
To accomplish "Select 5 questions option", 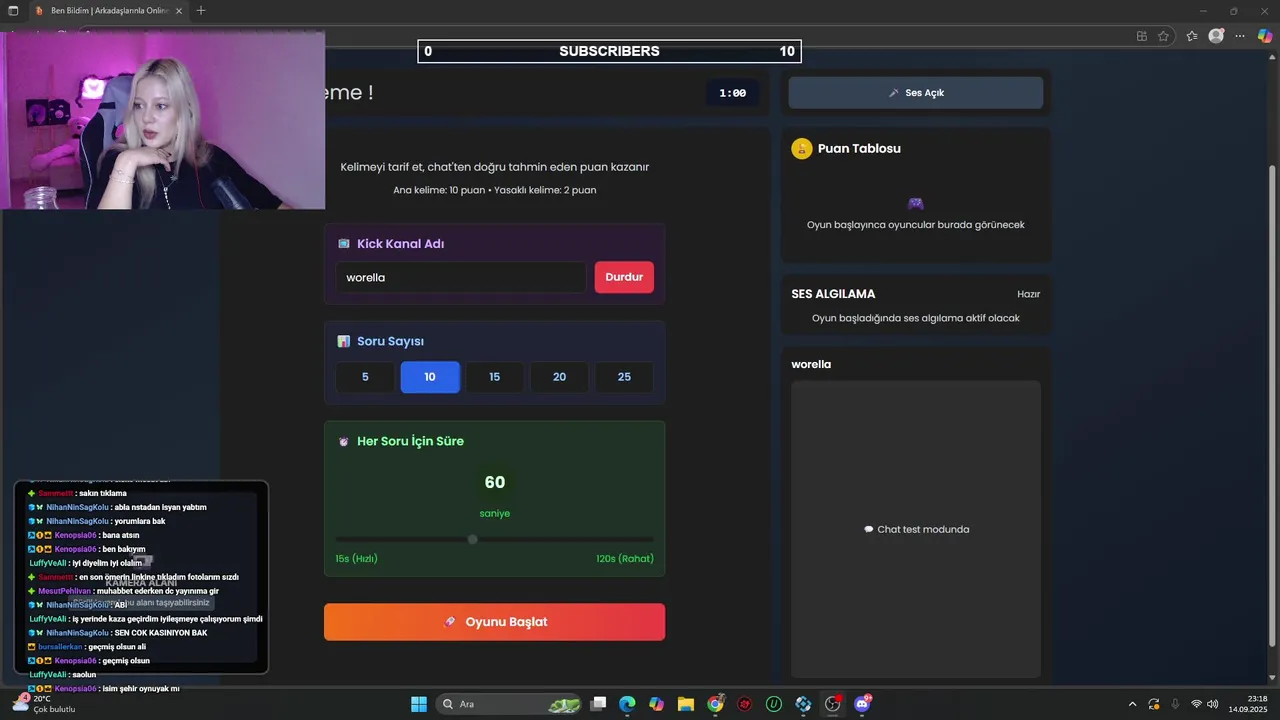I will (x=365, y=377).
